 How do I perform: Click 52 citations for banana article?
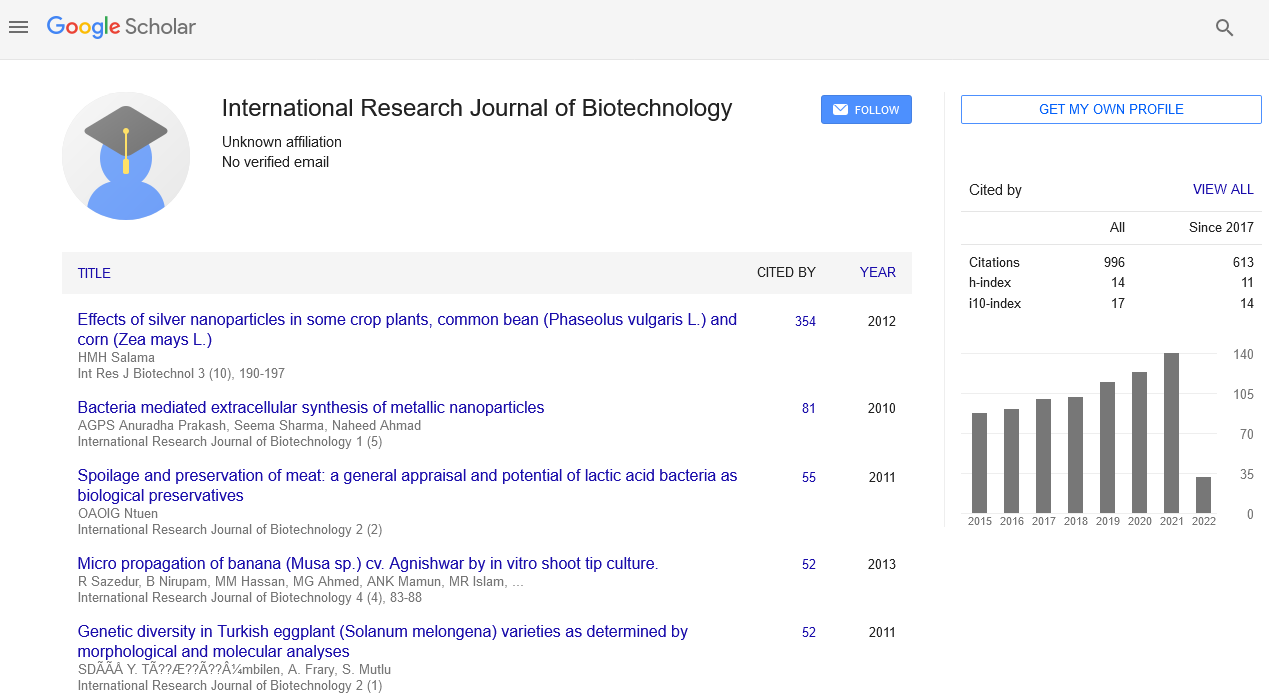point(809,564)
